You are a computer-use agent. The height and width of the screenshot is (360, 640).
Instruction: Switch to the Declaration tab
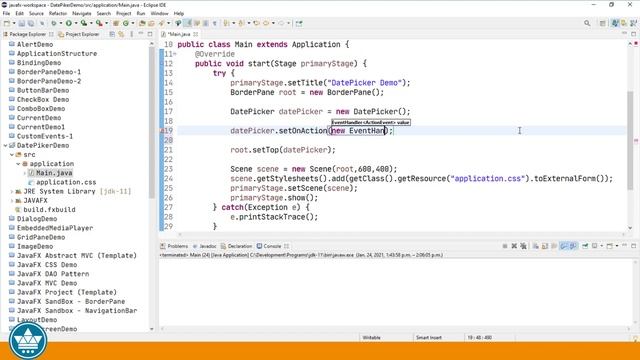(x=236, y=246)
